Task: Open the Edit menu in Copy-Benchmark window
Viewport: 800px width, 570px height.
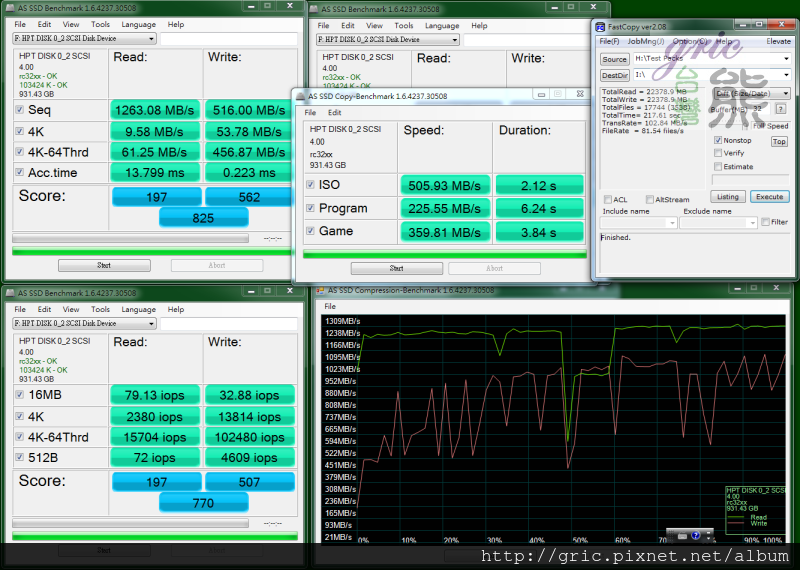Action: click(x=335, y=113)
